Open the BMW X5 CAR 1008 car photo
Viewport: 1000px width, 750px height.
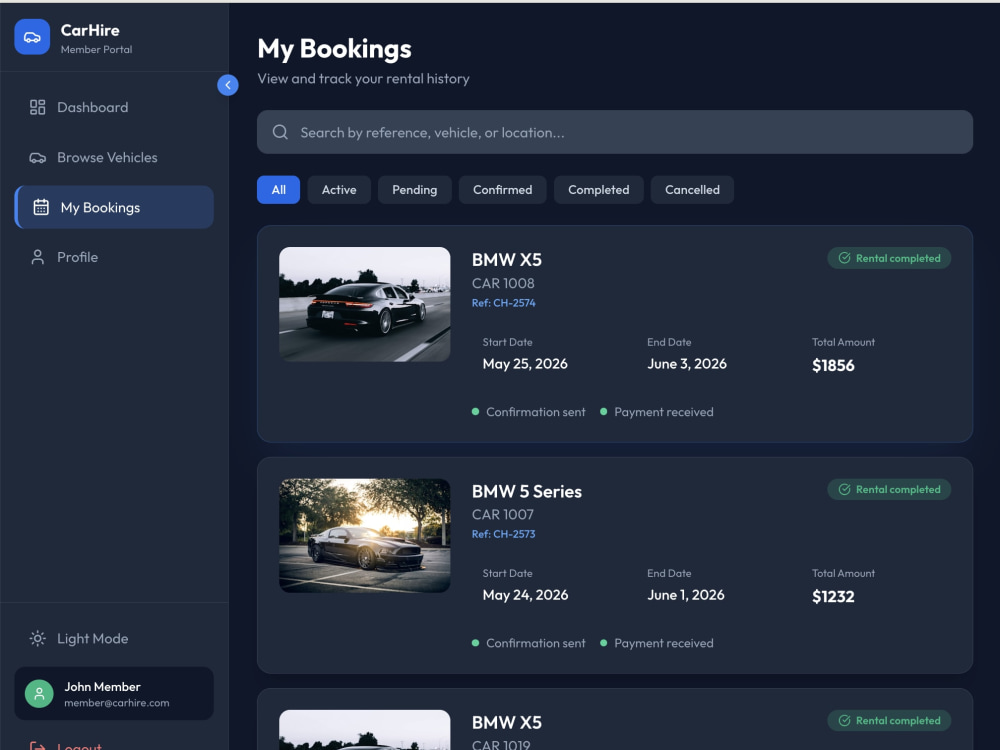pyautogui.click(x=365, y=304)
